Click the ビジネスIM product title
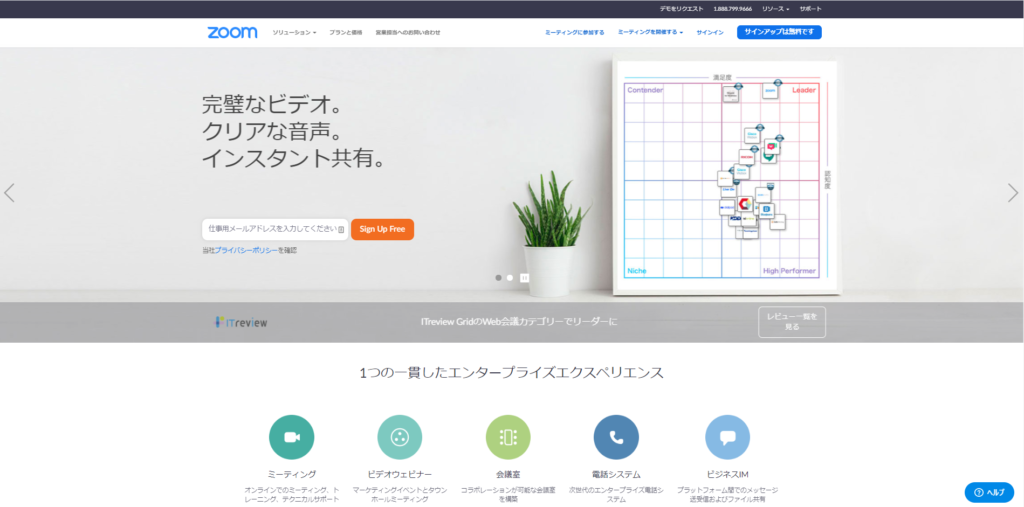The height and width of the screenshot is (507, 1024). 728,474
